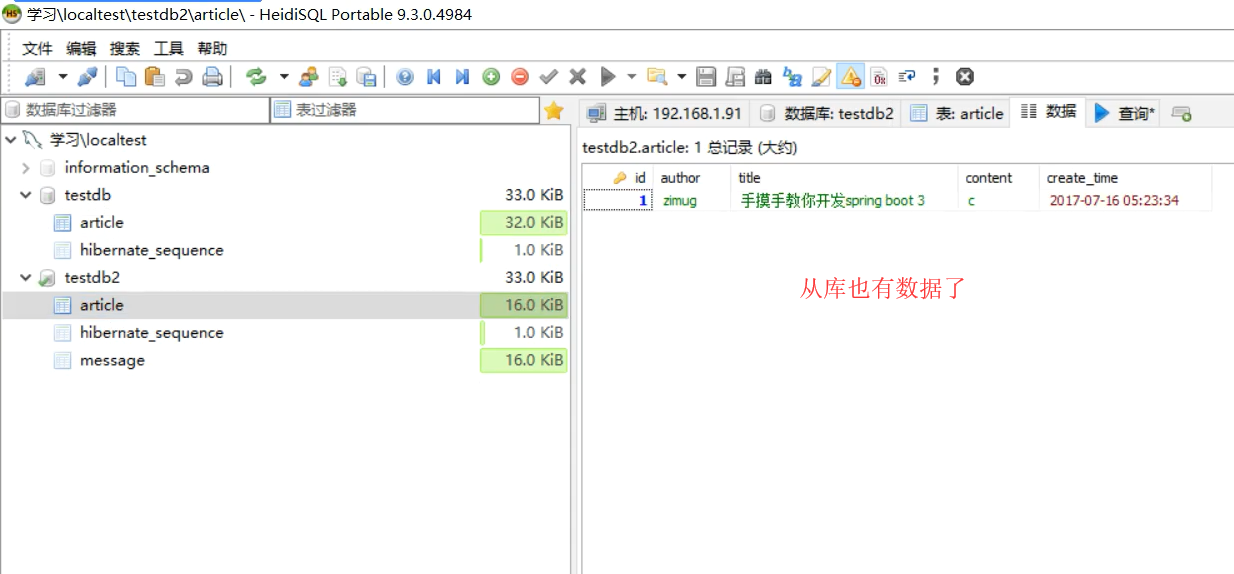Click the content column header

pos(1000,178)
